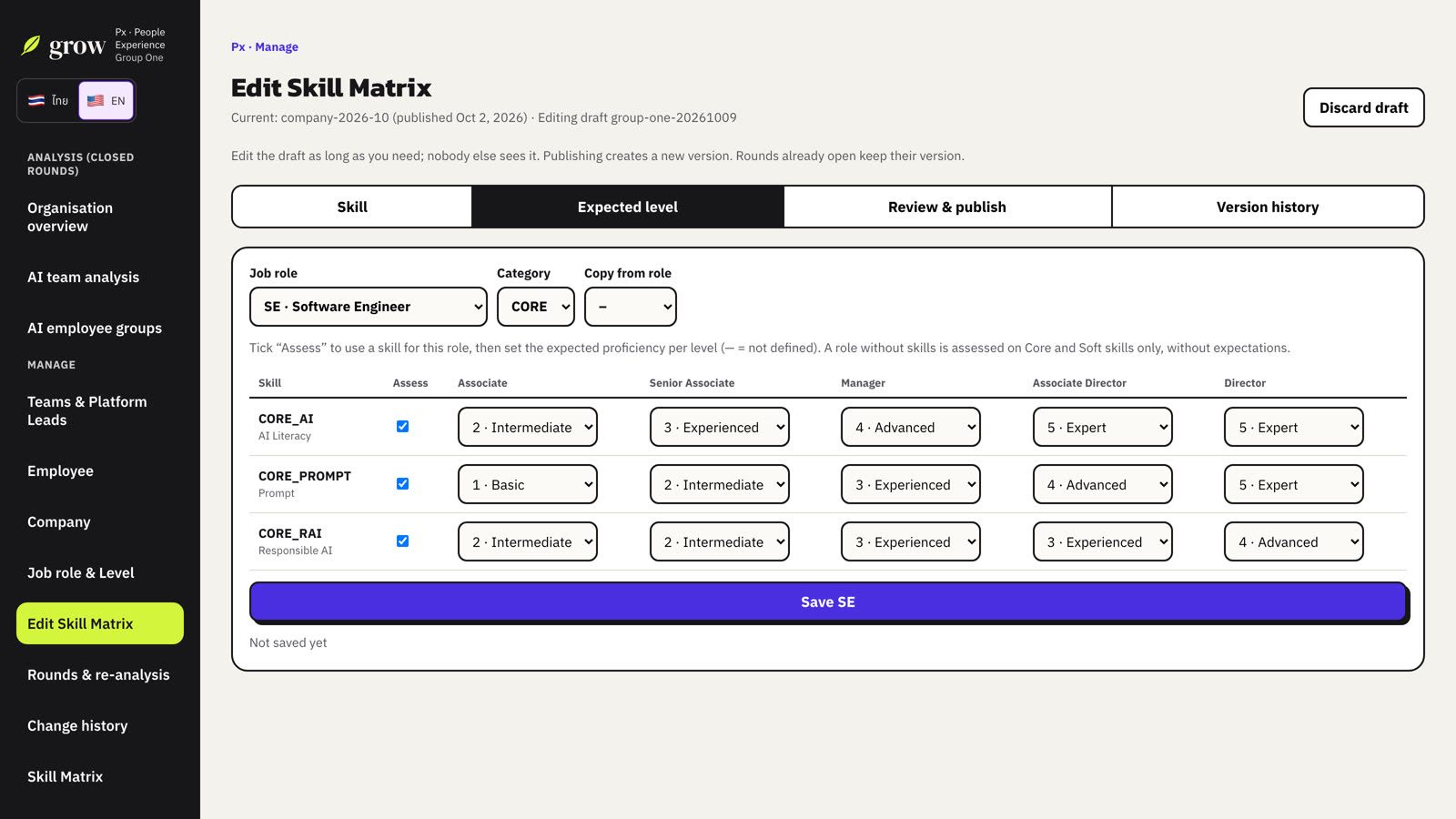Open AI team analysis page
1456x819 pixels.
[100, 277]
